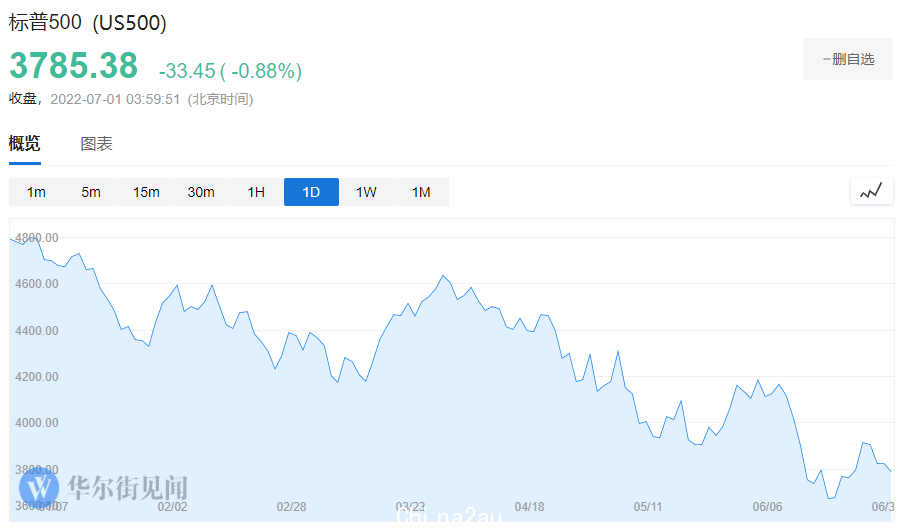The width and height of the screenshot is (899, 529).
Task: Switch to the 概览 tab
Action: 25,143
